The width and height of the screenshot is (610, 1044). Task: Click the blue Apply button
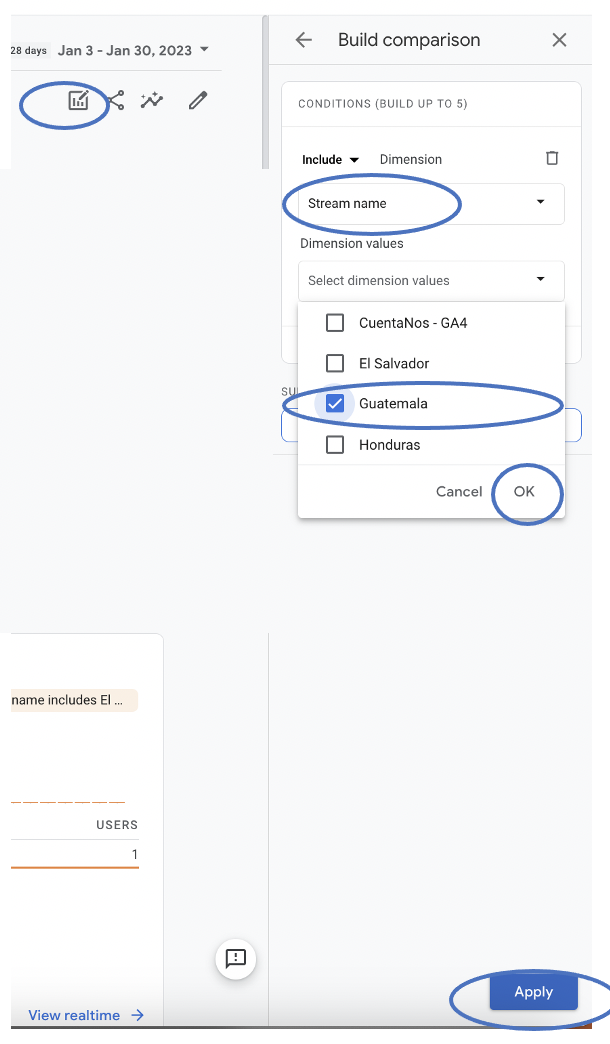[x=533, y=992]
